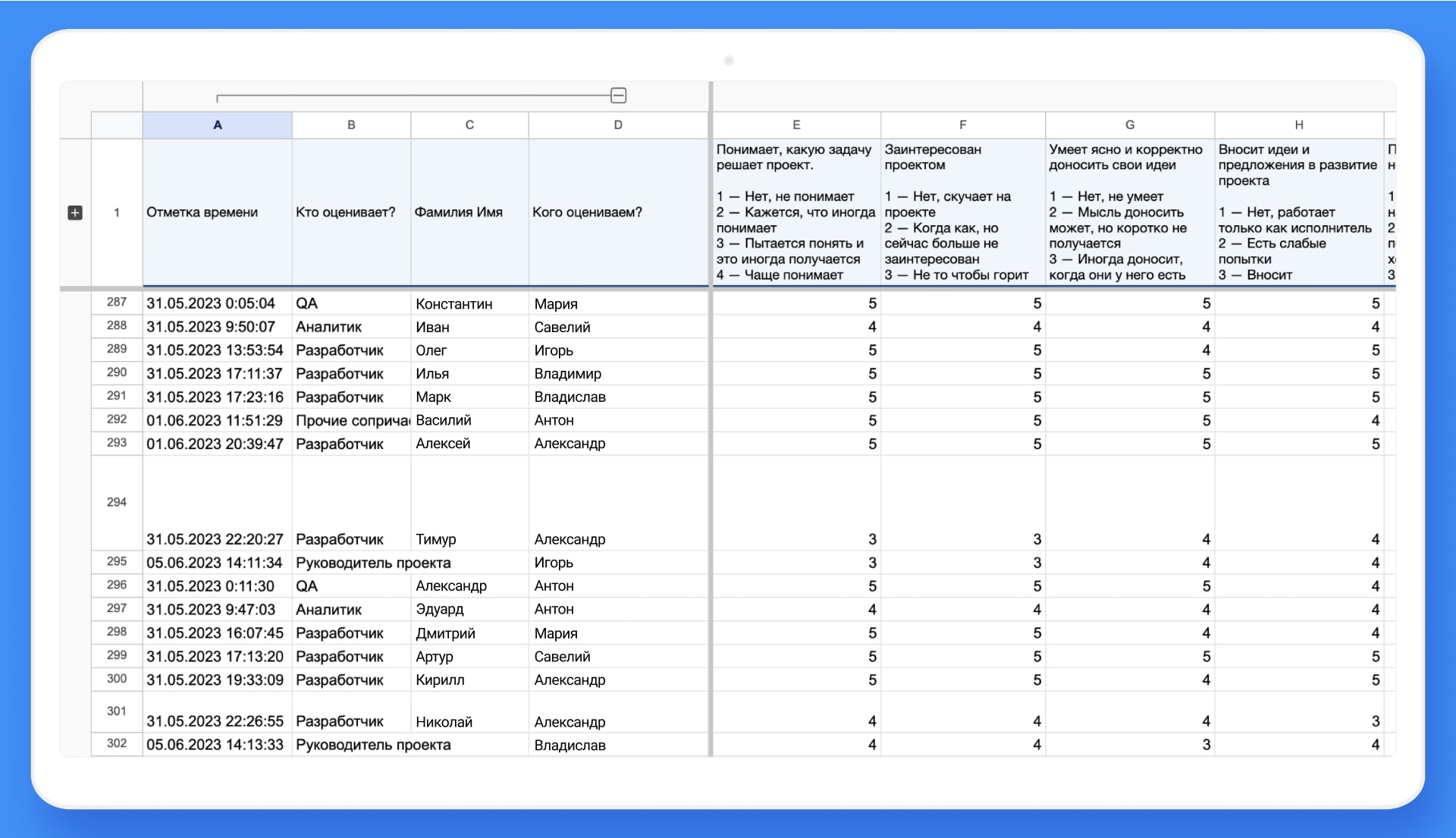Select 'Эдуард' name cell
This screenshot has height=838, width=1456.
[x=469, y=609]
